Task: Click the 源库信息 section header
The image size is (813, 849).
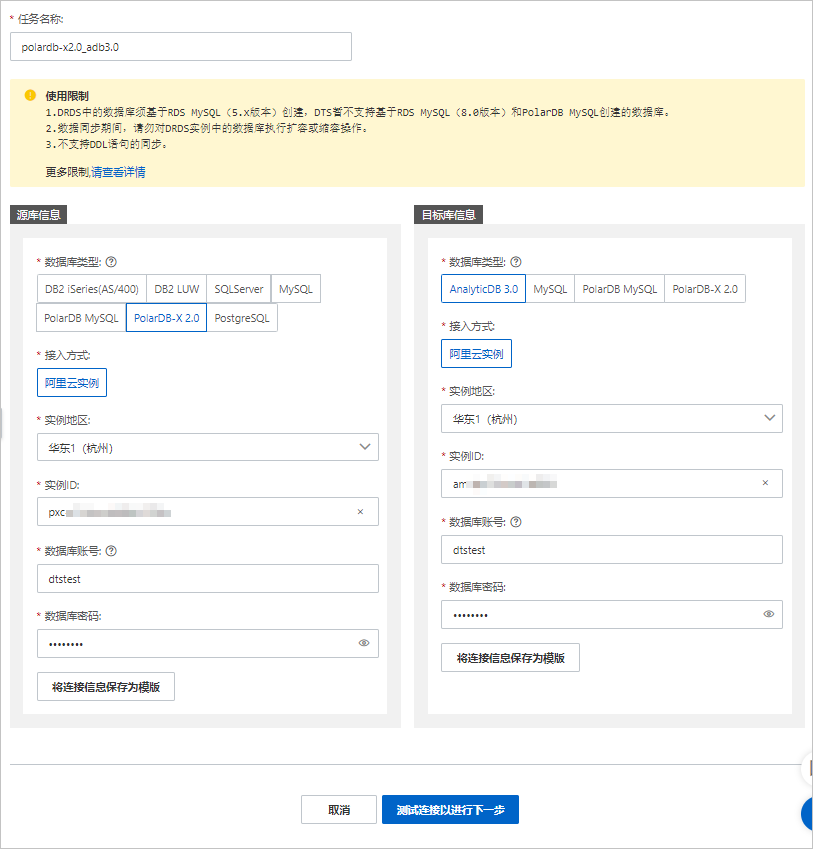Action: pos(38,214)
